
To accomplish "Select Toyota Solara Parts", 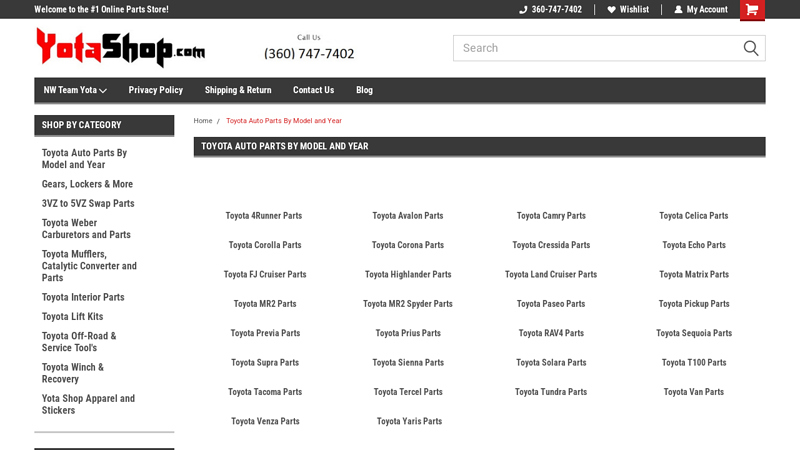I will (x=551, y=363).
